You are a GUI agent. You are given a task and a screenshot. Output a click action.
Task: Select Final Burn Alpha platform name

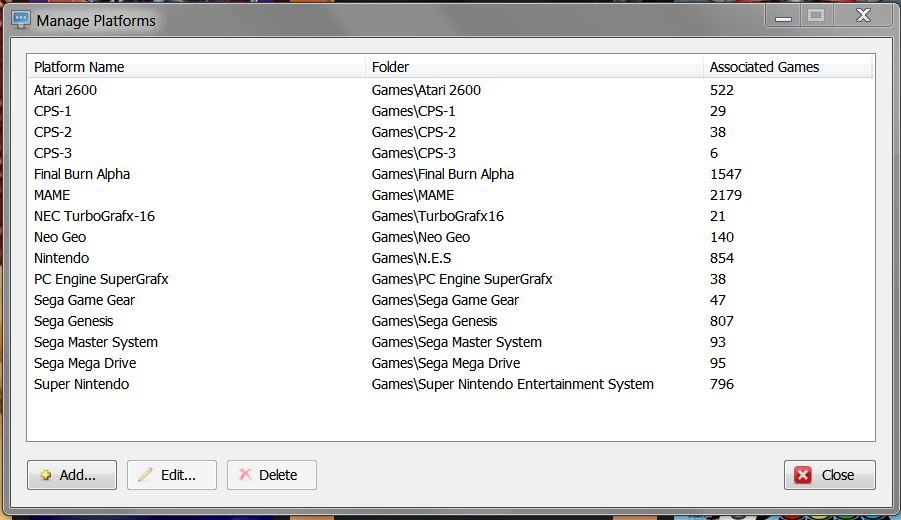coord(82,174)
